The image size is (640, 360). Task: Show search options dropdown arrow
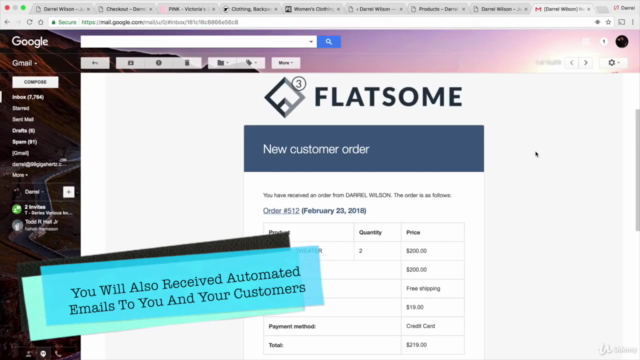(x=311, y=42)
